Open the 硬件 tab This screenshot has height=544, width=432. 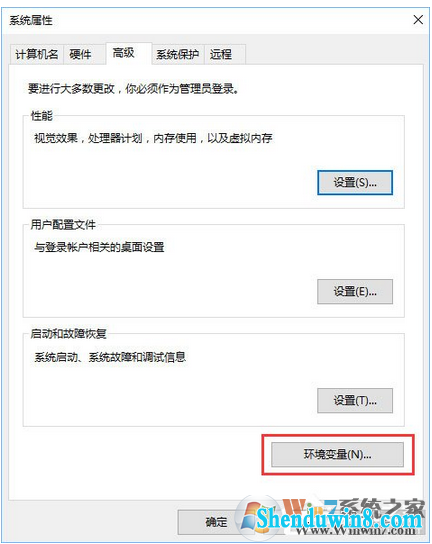point(84,54)
